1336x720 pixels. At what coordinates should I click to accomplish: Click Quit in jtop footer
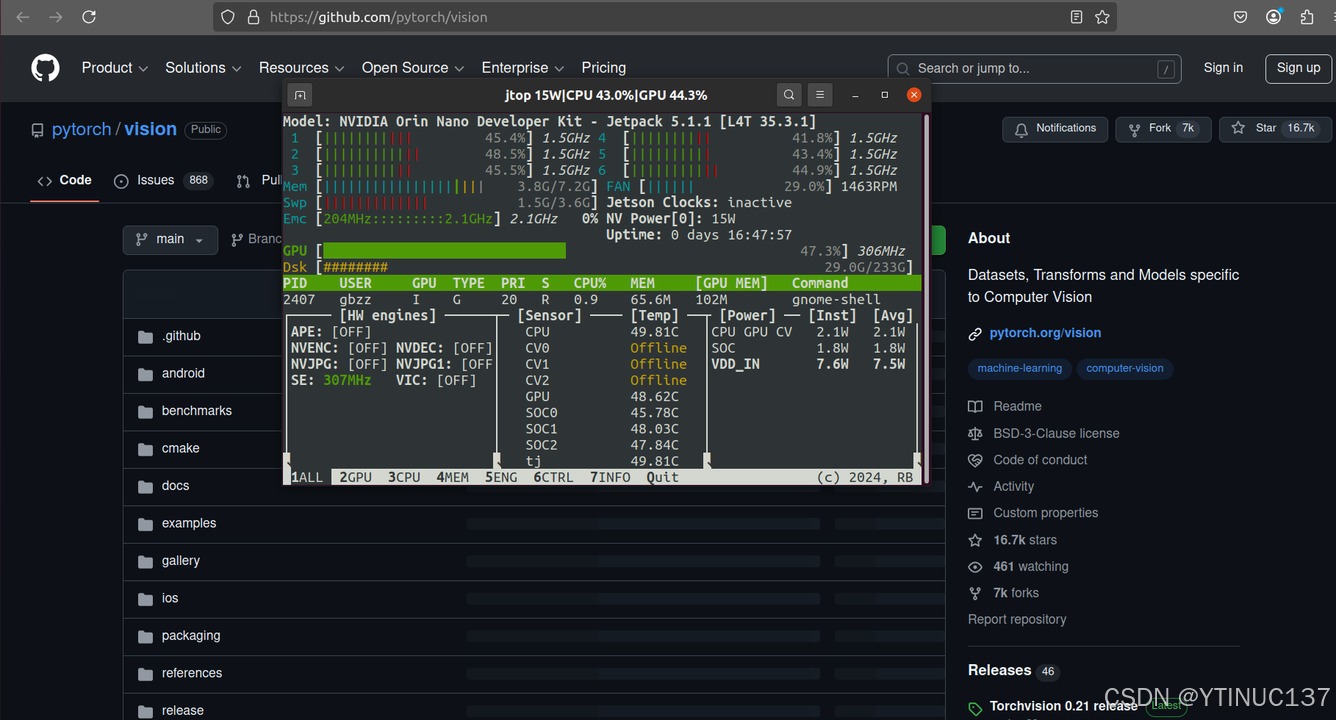coord(662,478)
